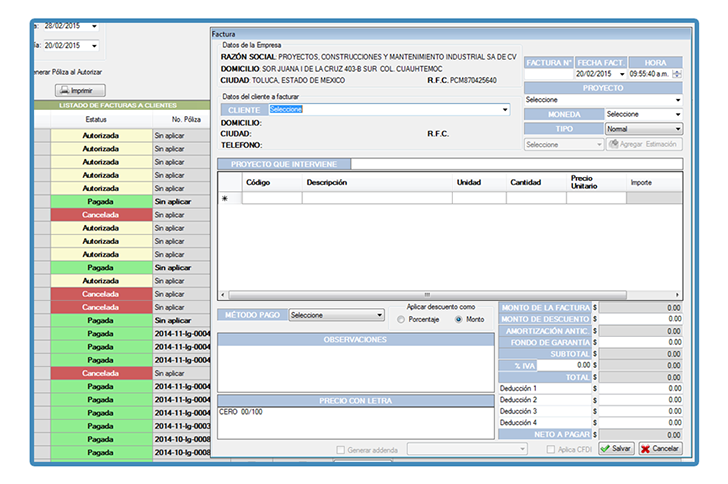Select the Porcentaje discount radio button
Viewport: 728px width, 484px height.
[x=402, y=320]
